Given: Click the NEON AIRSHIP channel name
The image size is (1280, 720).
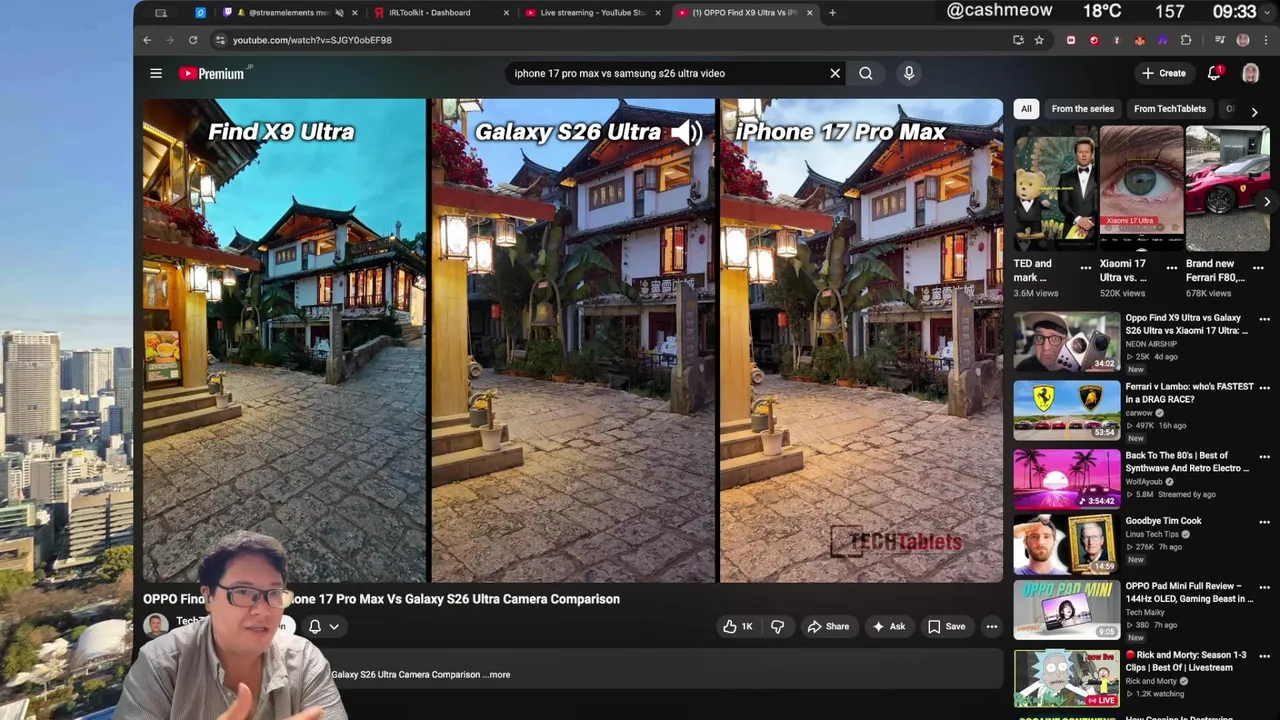Looking at the screenshot, I should [1151, 344].
